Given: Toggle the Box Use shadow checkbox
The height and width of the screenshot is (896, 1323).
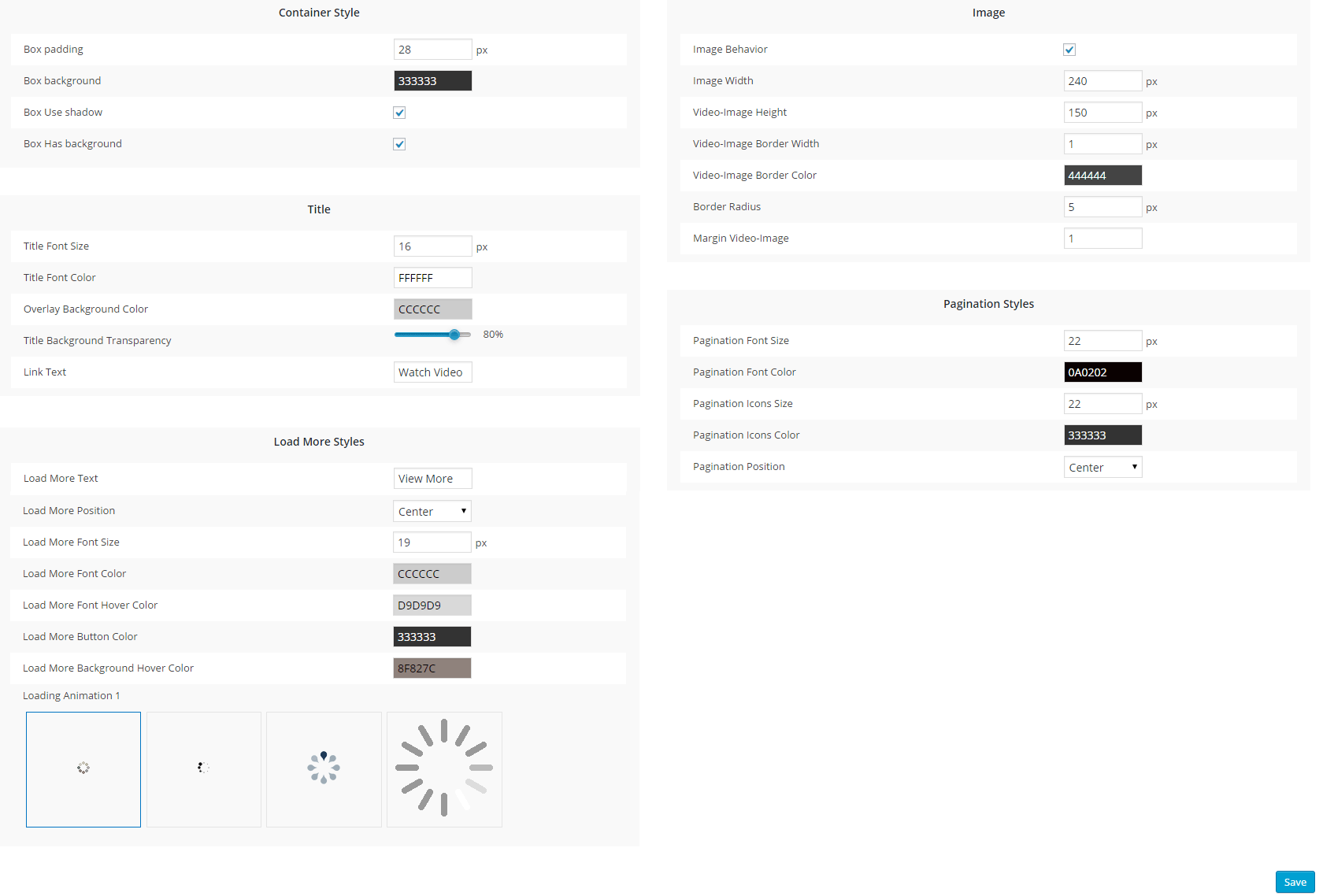Looking at the screenshot, I should coord(399,113).
